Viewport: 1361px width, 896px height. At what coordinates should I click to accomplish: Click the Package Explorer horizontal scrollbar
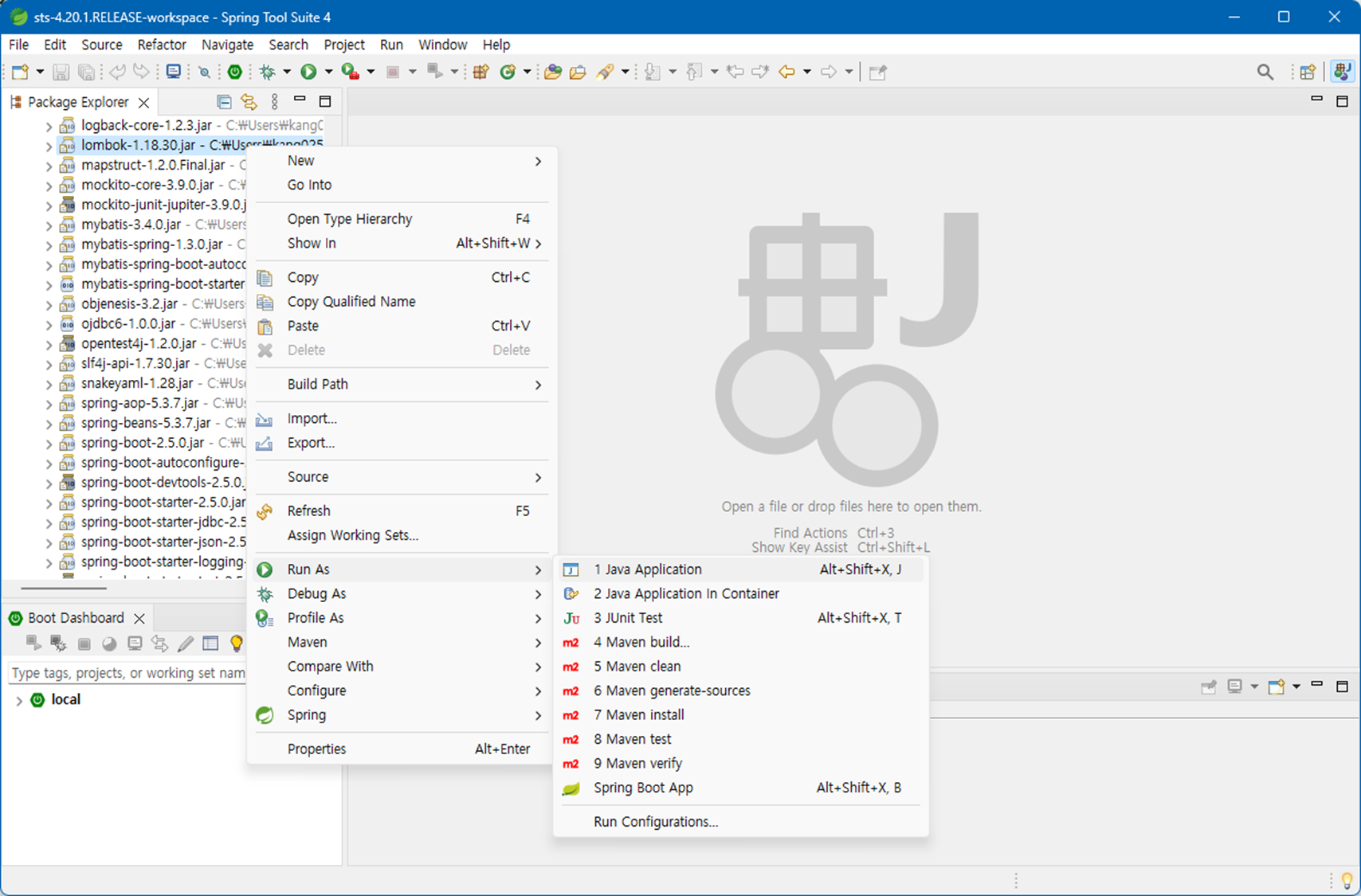point(64,589)
